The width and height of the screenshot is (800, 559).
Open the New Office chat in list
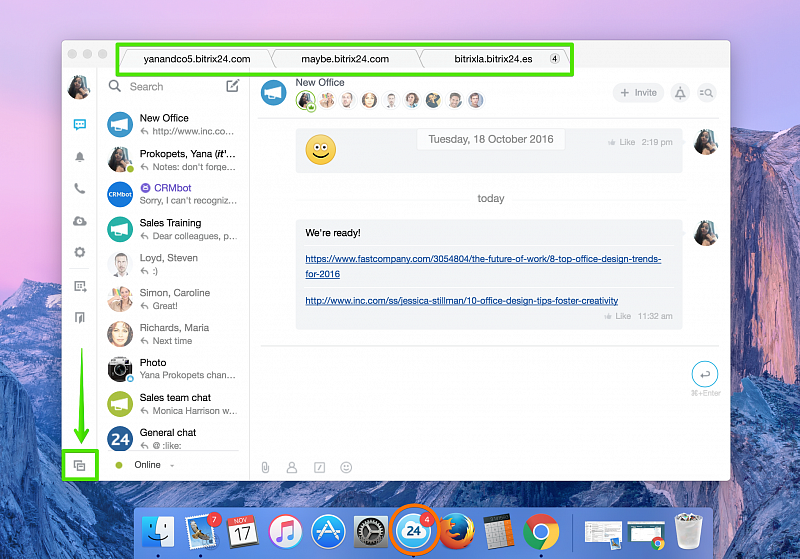173,124
